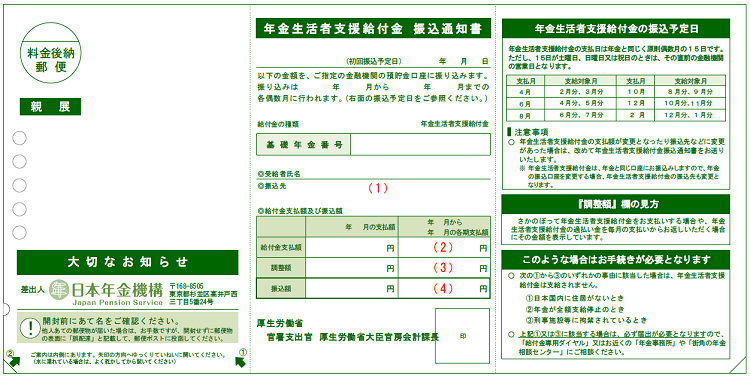Click the red (2) marker in 給付金支払額 row

coord(442,248)
